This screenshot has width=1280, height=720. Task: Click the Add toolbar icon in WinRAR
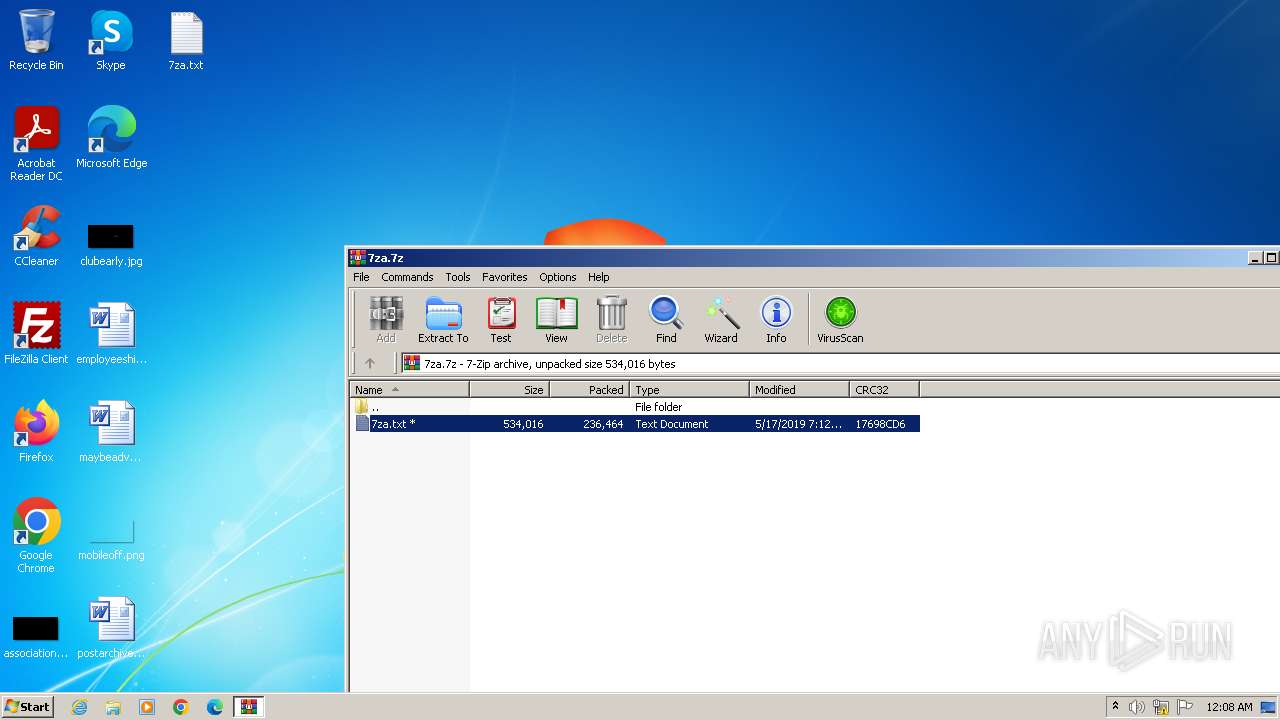[x=386, y=320]
